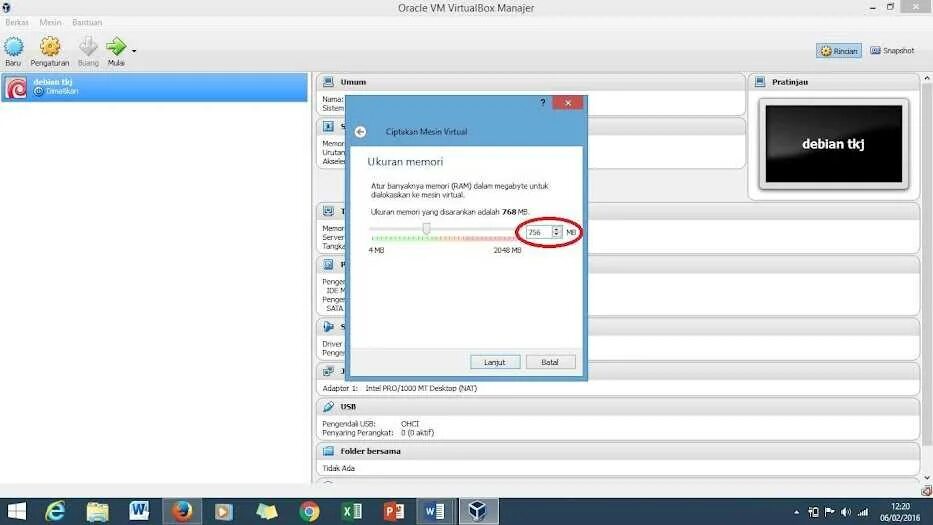The image size is (933, 525).
Task: Switch to Snapshot view
Action: point(892,51)
